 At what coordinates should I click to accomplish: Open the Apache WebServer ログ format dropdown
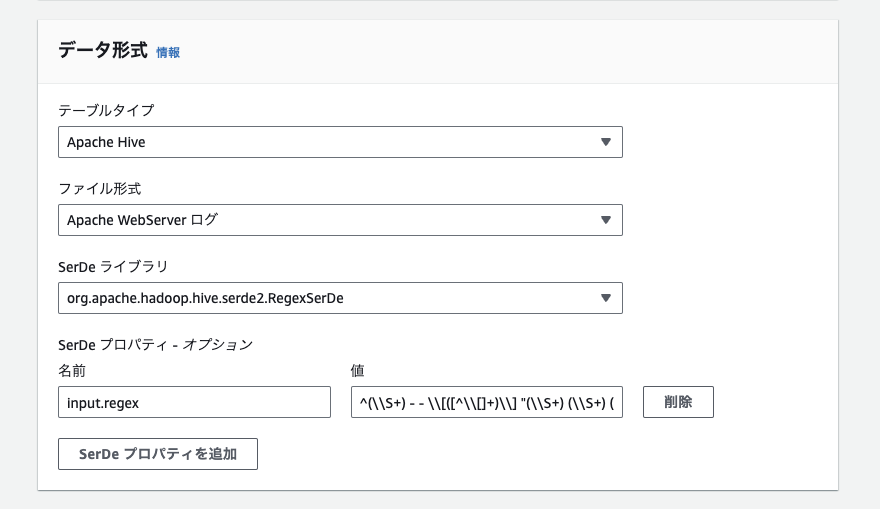[x=340, y=220]
